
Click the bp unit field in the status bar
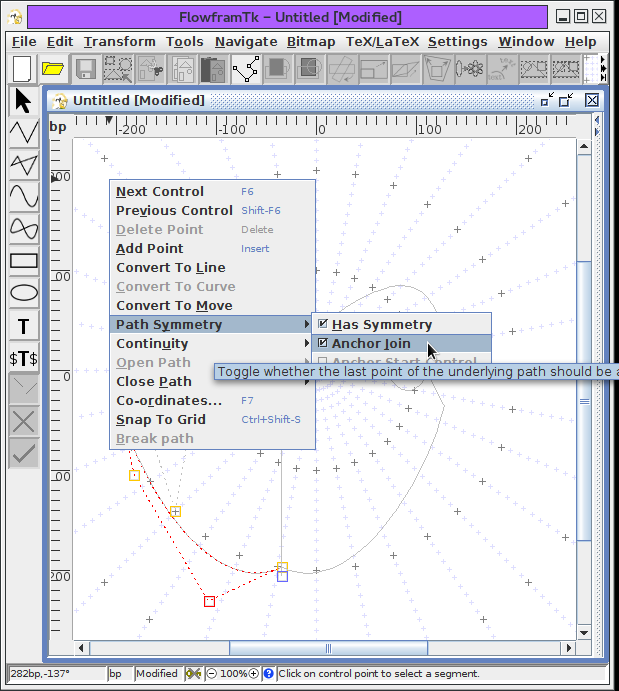pyautogui.click(x=119, y=673)
